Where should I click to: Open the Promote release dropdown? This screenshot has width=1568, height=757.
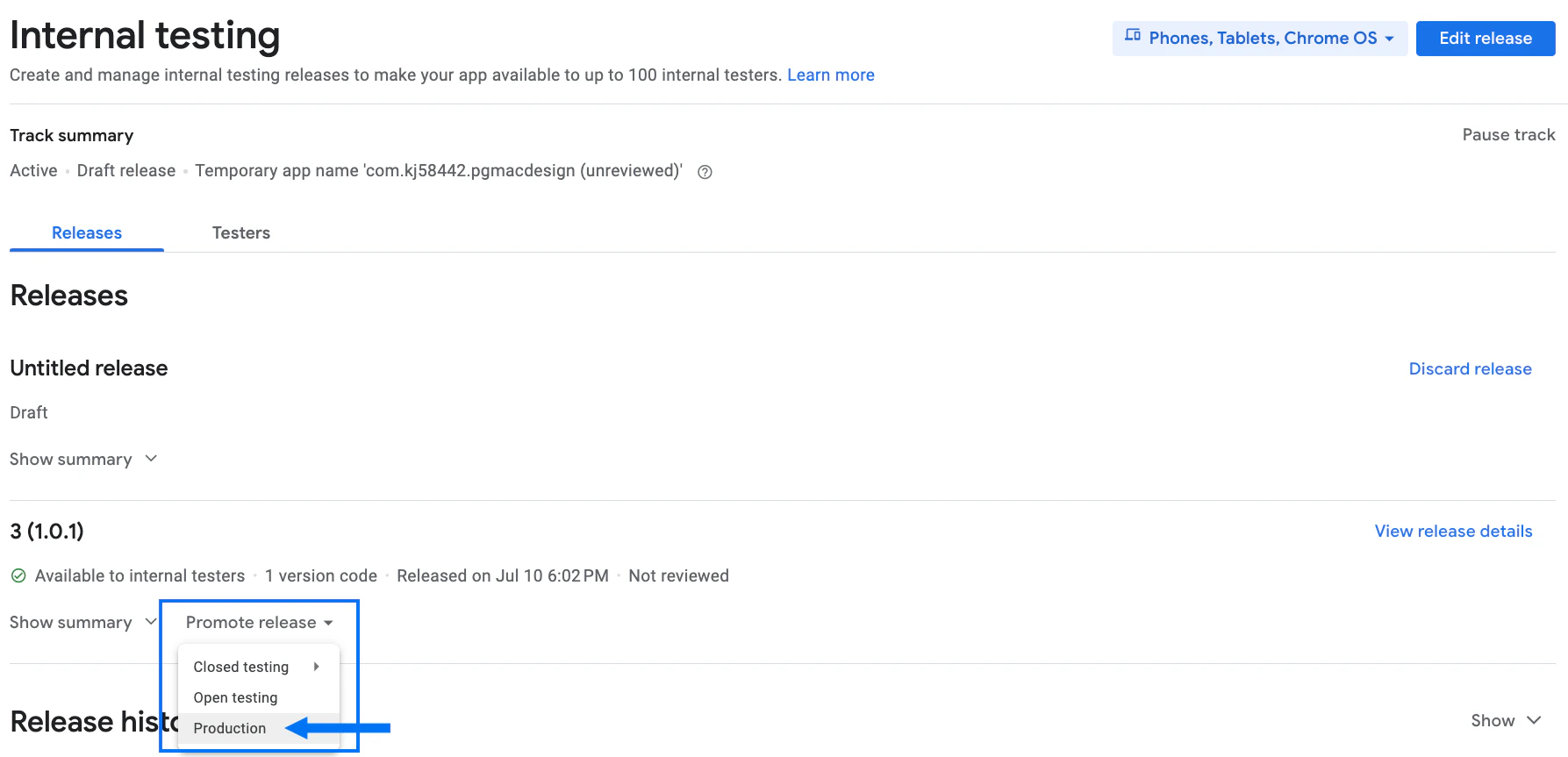pos(258,622)
